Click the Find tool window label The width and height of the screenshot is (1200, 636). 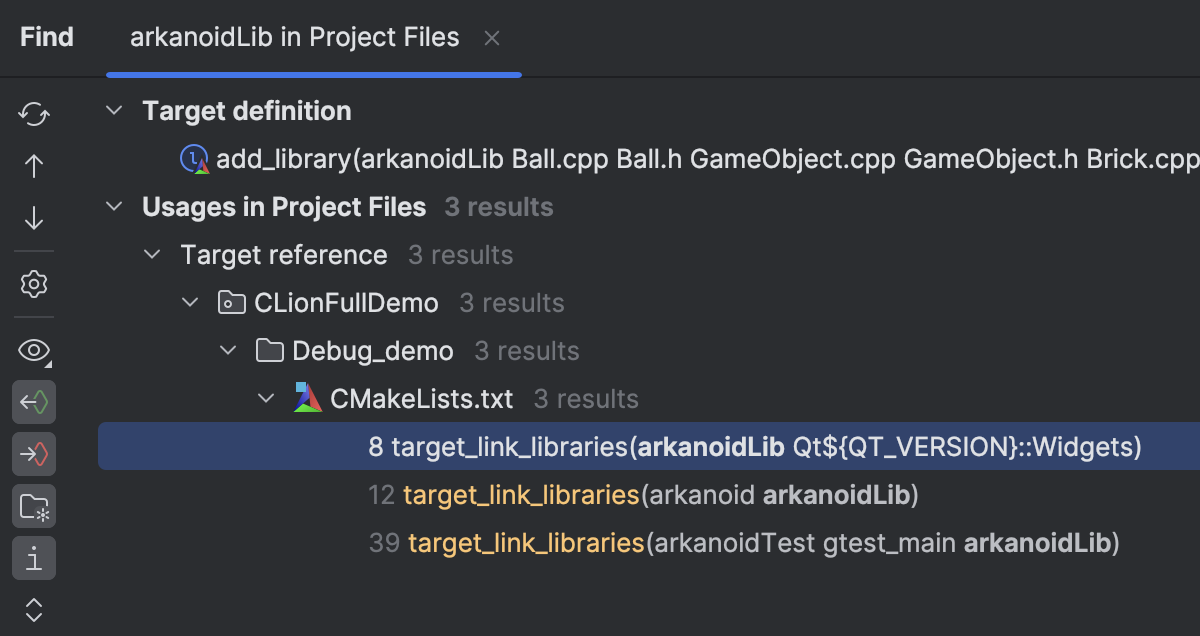(47, 38)
